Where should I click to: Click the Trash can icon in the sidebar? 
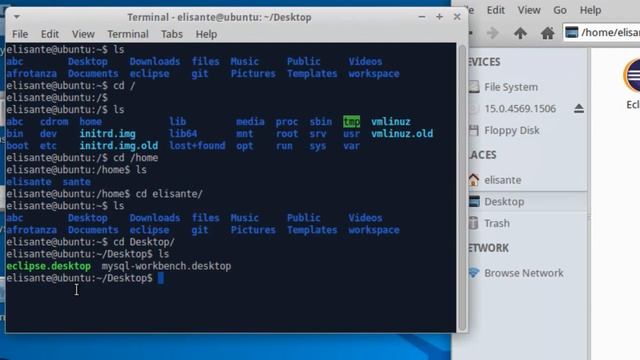(473, 223)
